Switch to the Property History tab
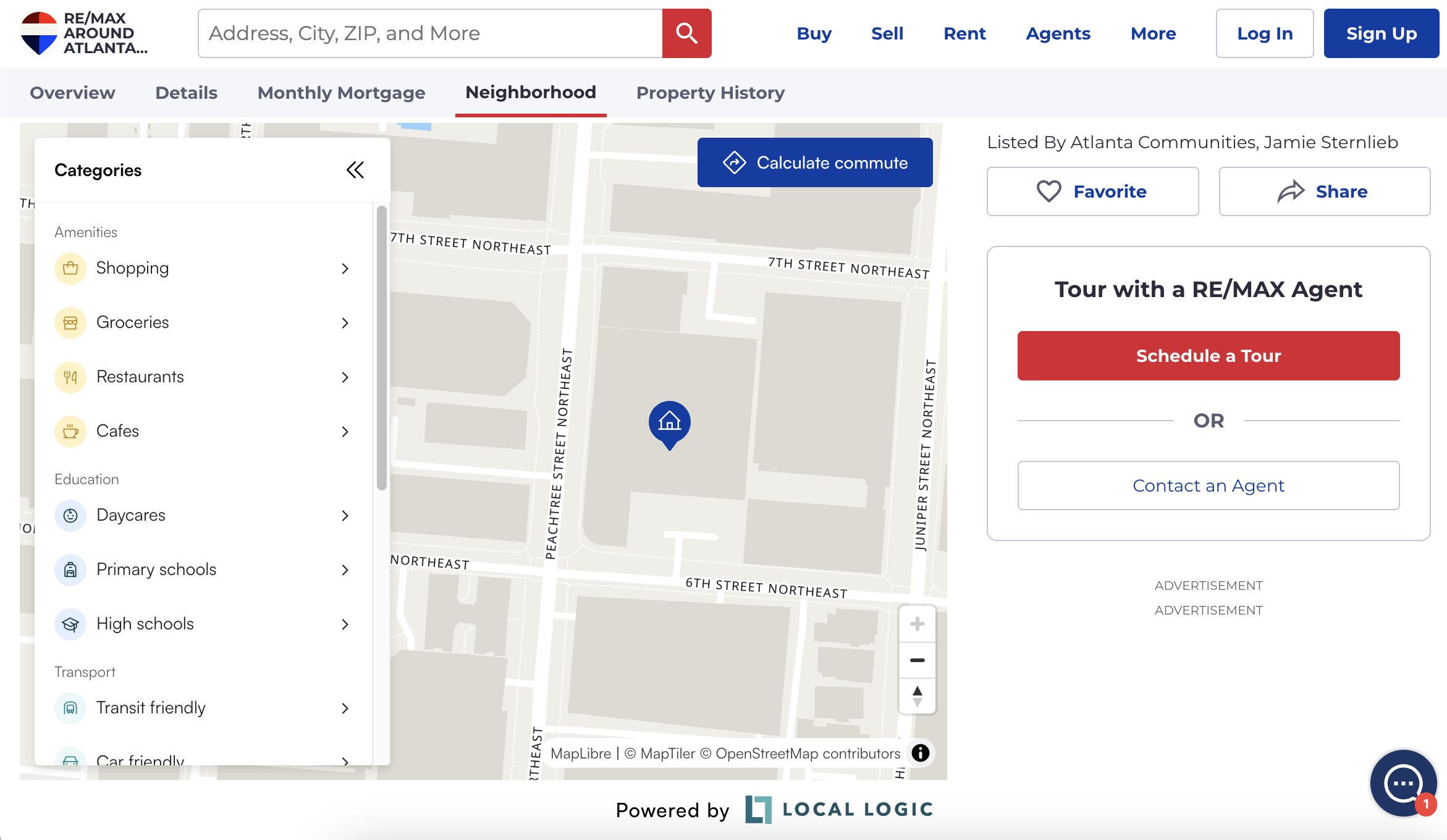1447x840 pixels. pos(710,93)
